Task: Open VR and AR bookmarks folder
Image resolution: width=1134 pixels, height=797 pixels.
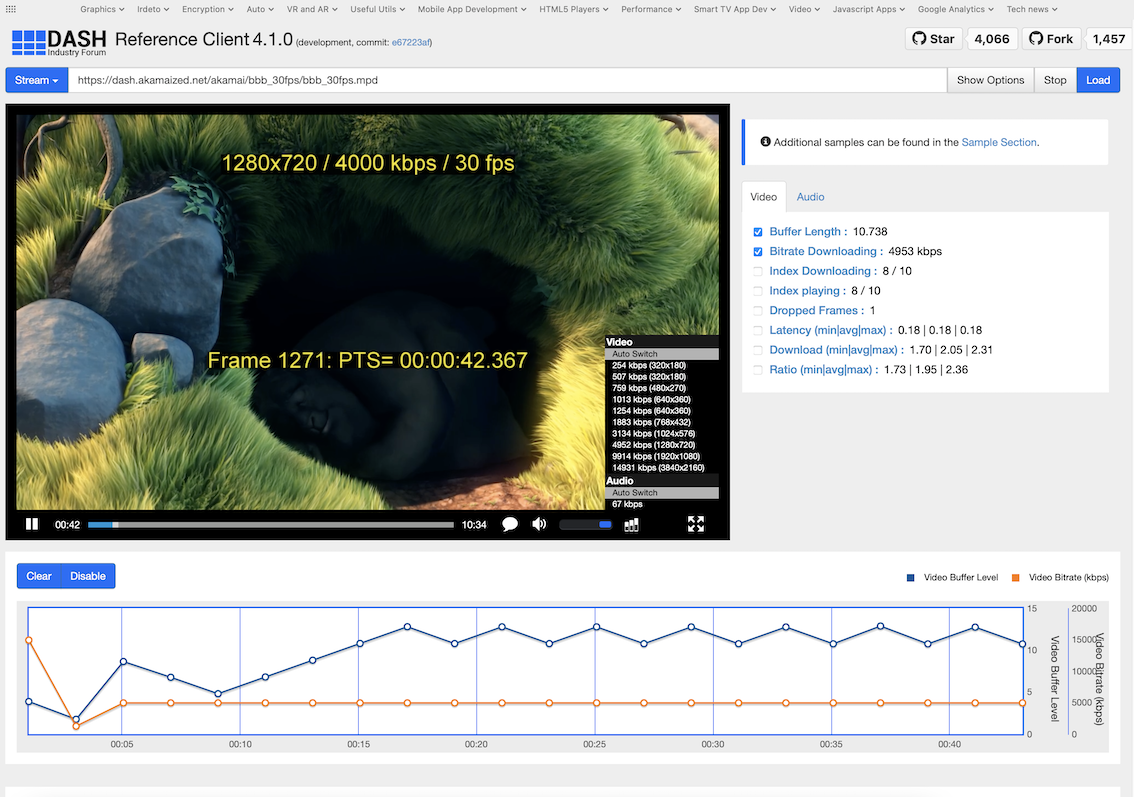Action: point(312,9)
